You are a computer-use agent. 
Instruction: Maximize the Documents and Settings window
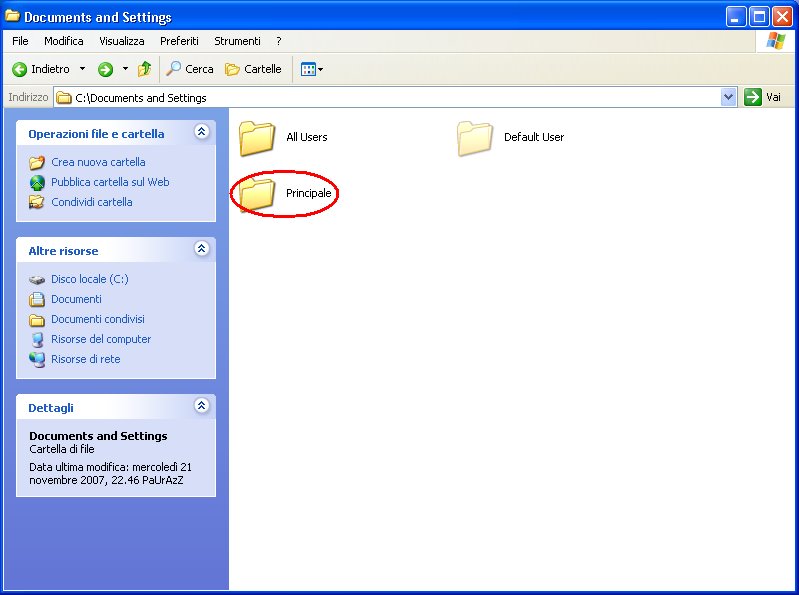coord(759,17)
